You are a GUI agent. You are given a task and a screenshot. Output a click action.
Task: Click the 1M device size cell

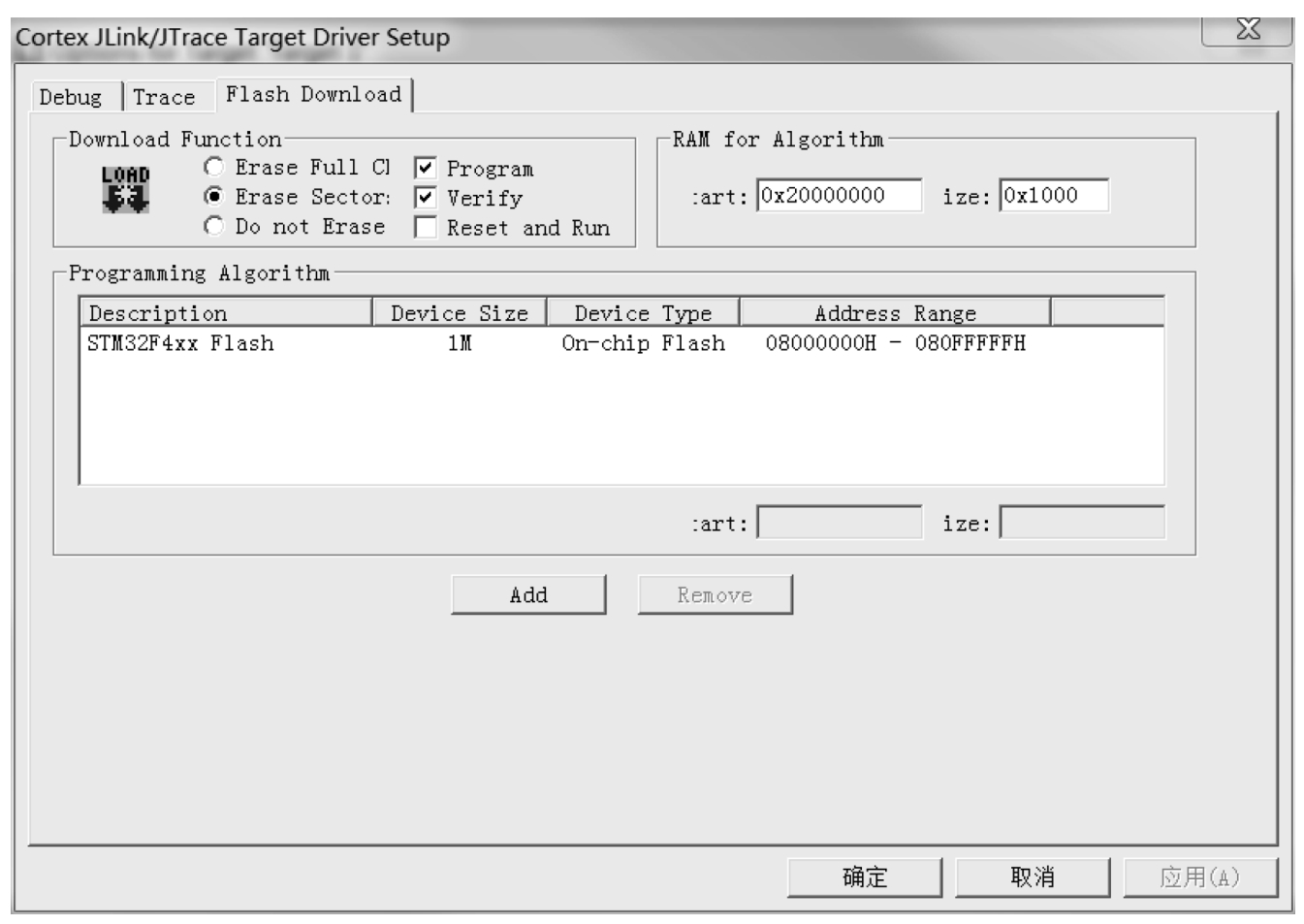[460, 343]
